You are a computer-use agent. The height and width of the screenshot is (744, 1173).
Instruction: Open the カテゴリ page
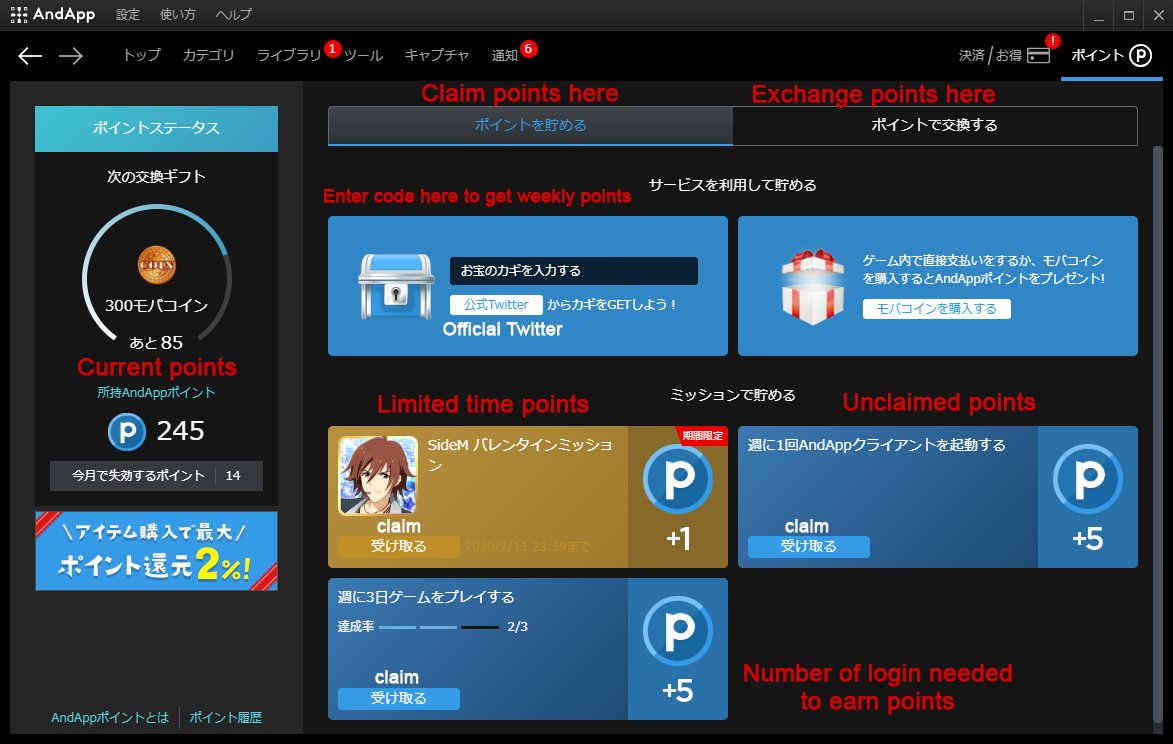[x=208, y=55]
